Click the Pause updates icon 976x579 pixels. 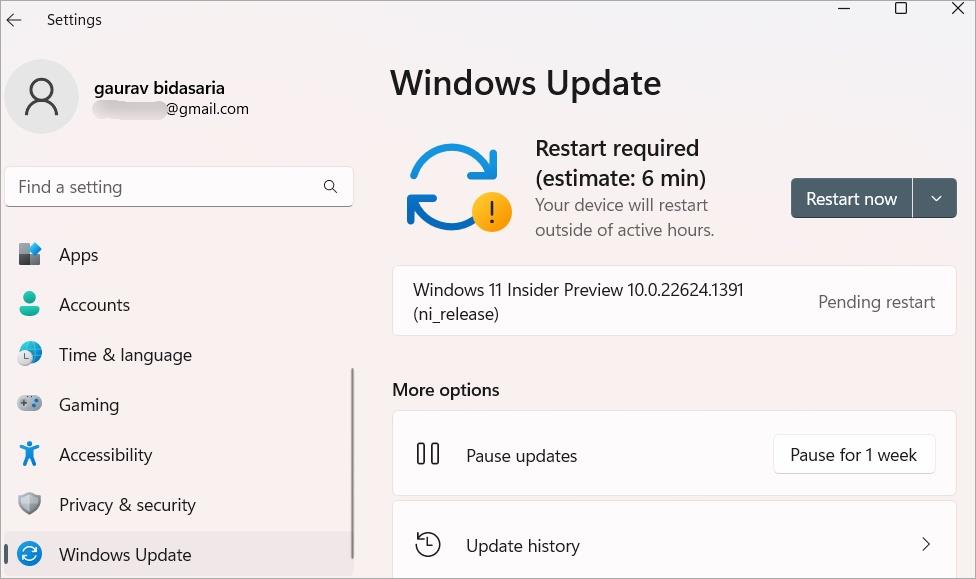pyautogui.click(x=428, y=454)
